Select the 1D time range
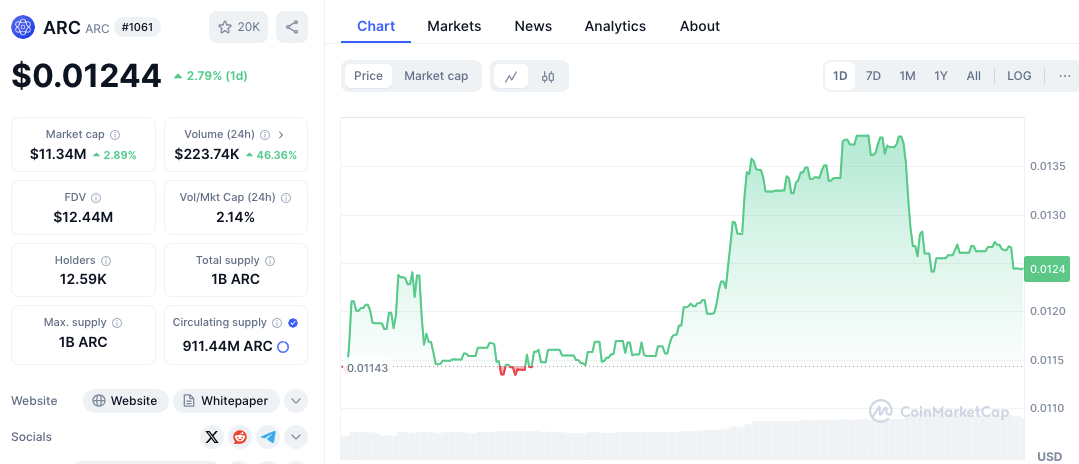The image size is (1079, 464). (x=840, y=76)
